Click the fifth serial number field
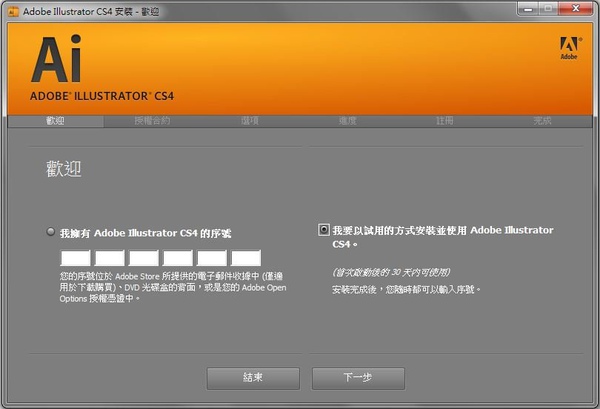 click(x=212, y=258)
